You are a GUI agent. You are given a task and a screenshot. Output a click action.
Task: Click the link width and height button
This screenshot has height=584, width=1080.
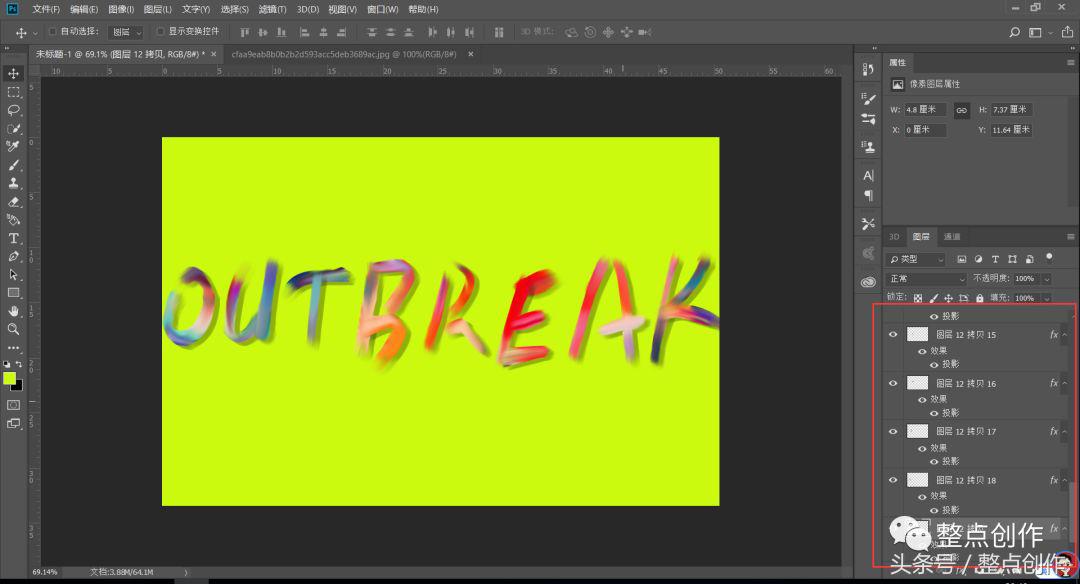[962, 110]
